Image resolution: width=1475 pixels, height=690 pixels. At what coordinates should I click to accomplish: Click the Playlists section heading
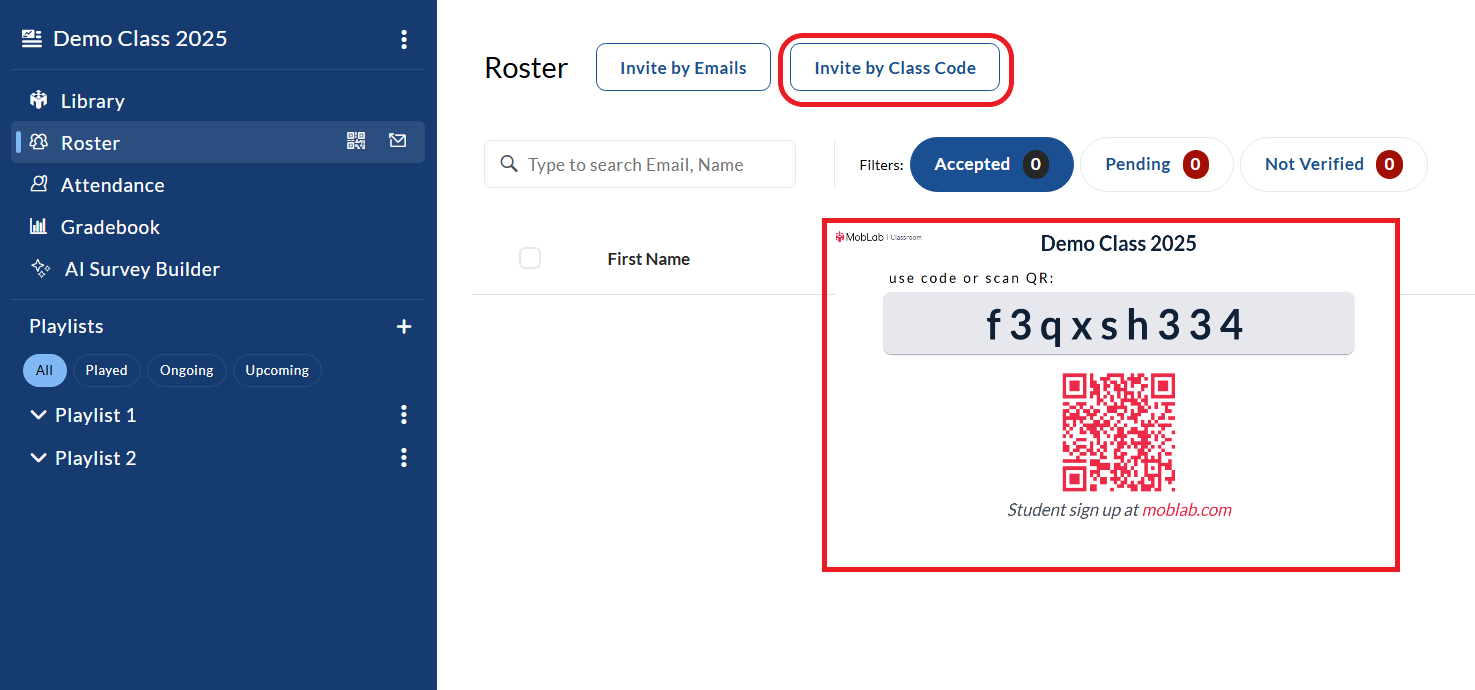66,327
